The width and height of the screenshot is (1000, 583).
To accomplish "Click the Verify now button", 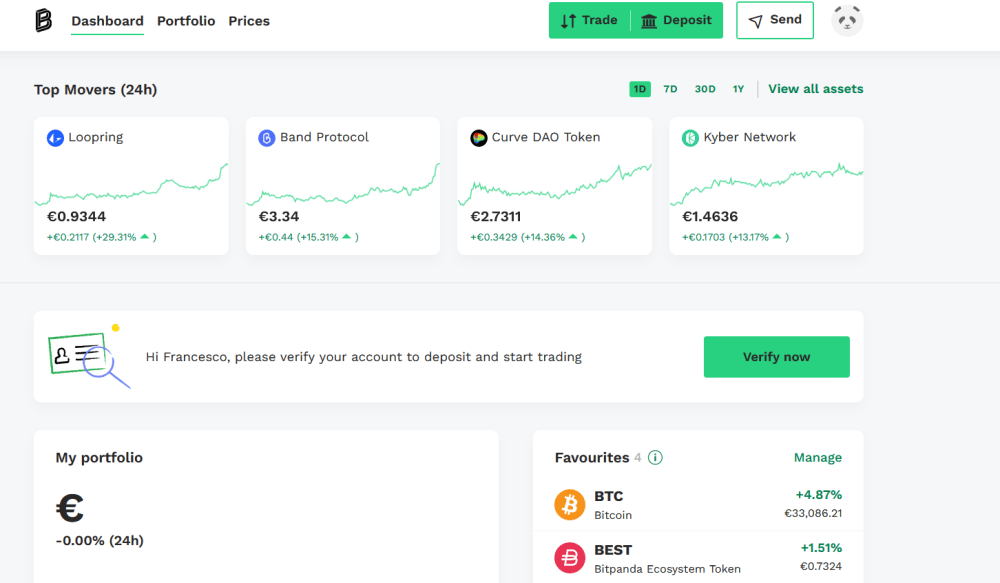I will (x=776, y=357).
